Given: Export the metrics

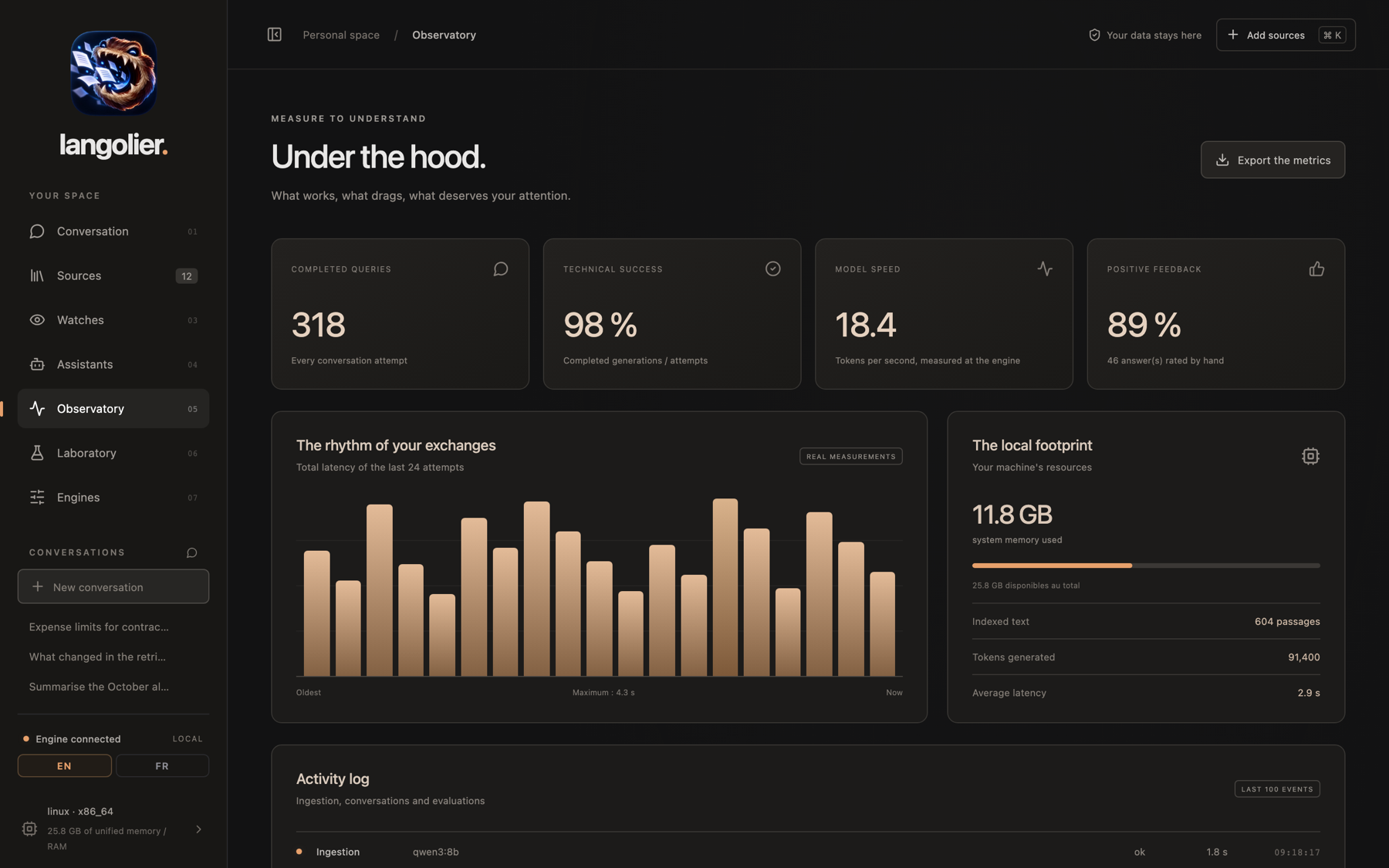Looking at the screenshot, I should click(x=1272, y=160).
